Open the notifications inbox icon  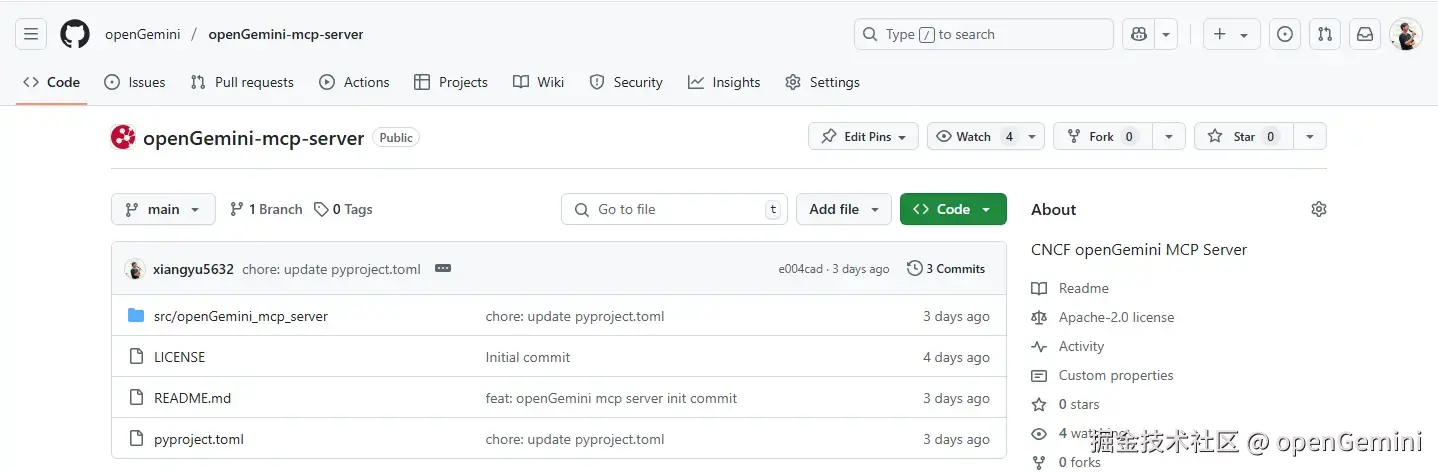tap(1365, 34)
